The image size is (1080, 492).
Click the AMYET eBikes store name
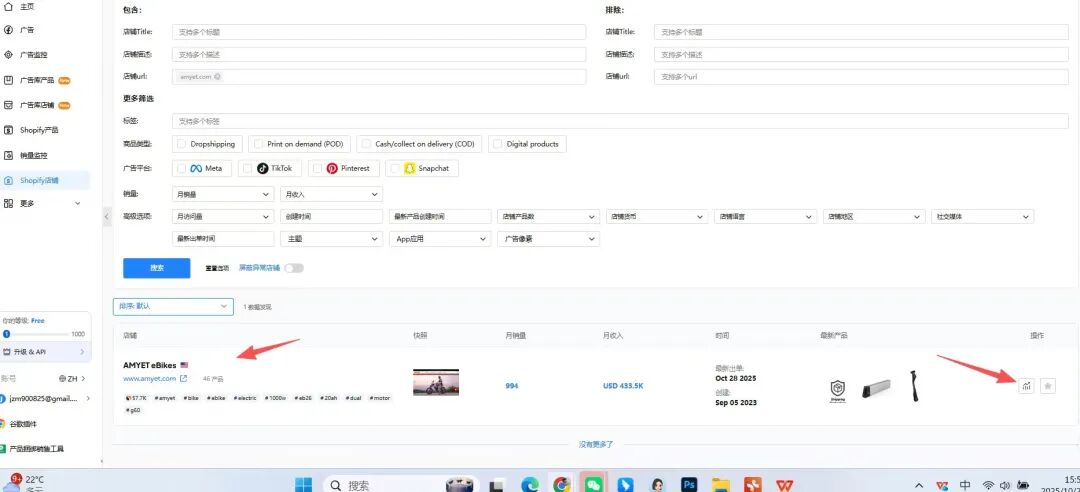149,365
